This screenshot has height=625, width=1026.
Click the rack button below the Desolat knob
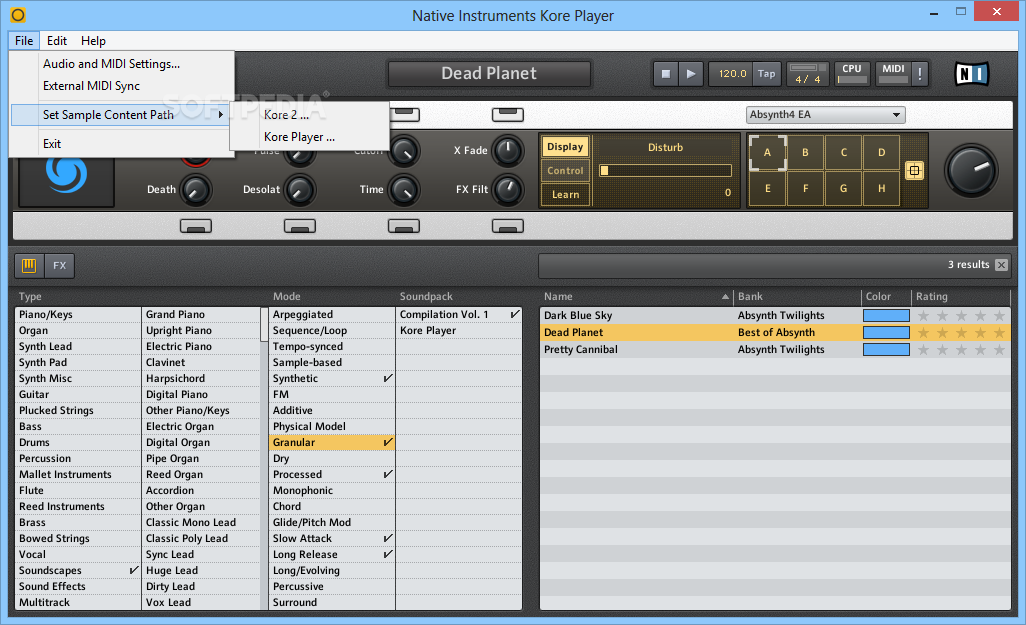tap(300, 226)
